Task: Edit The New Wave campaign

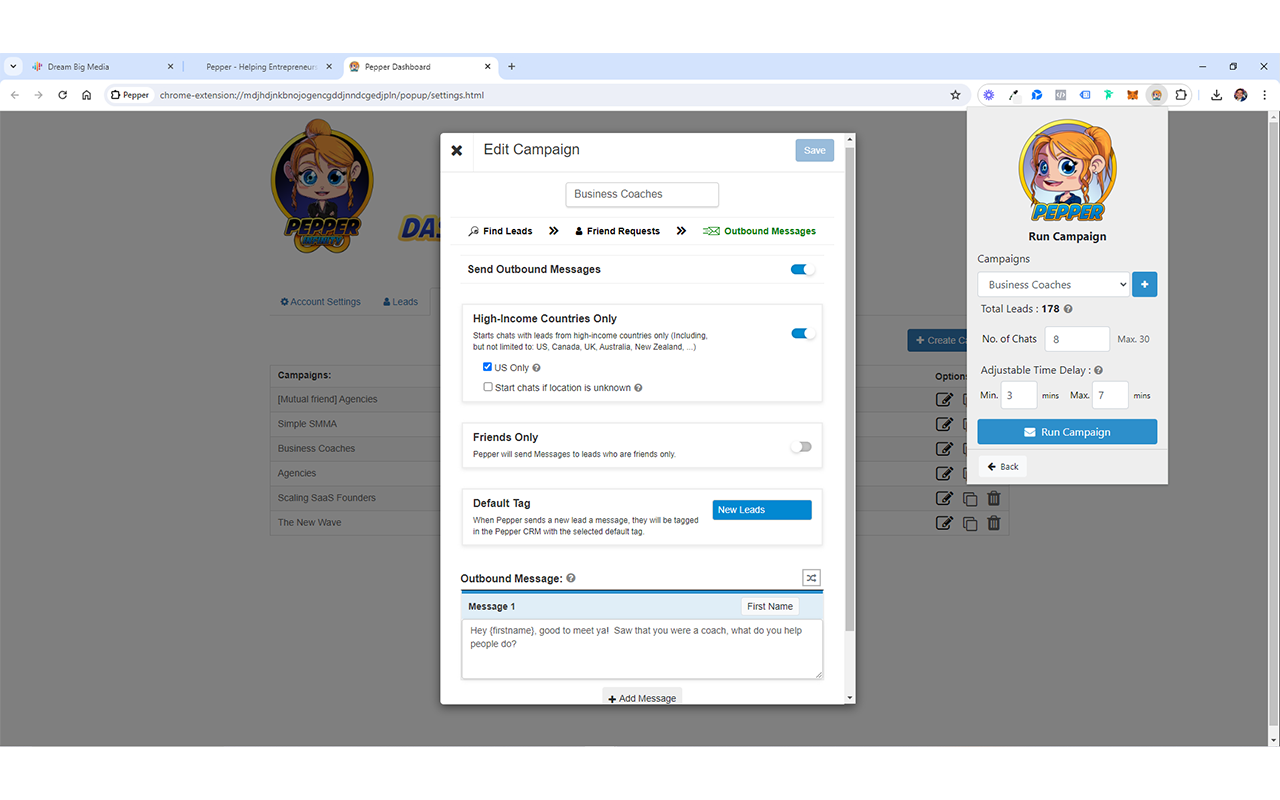Action: pyautogui.click(x=944, y=522)
